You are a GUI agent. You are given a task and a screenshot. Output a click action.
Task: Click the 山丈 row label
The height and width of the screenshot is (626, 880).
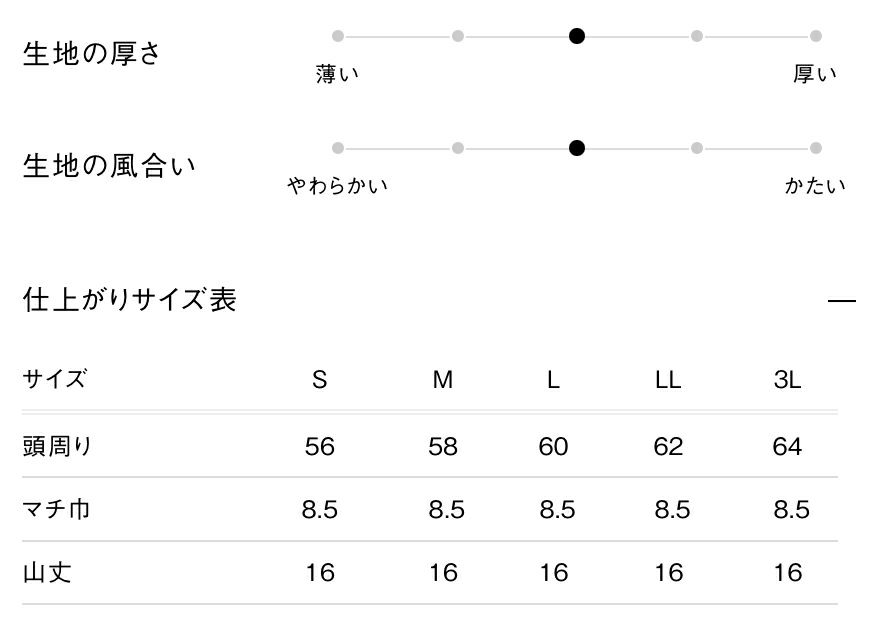[x=47, y=573]
